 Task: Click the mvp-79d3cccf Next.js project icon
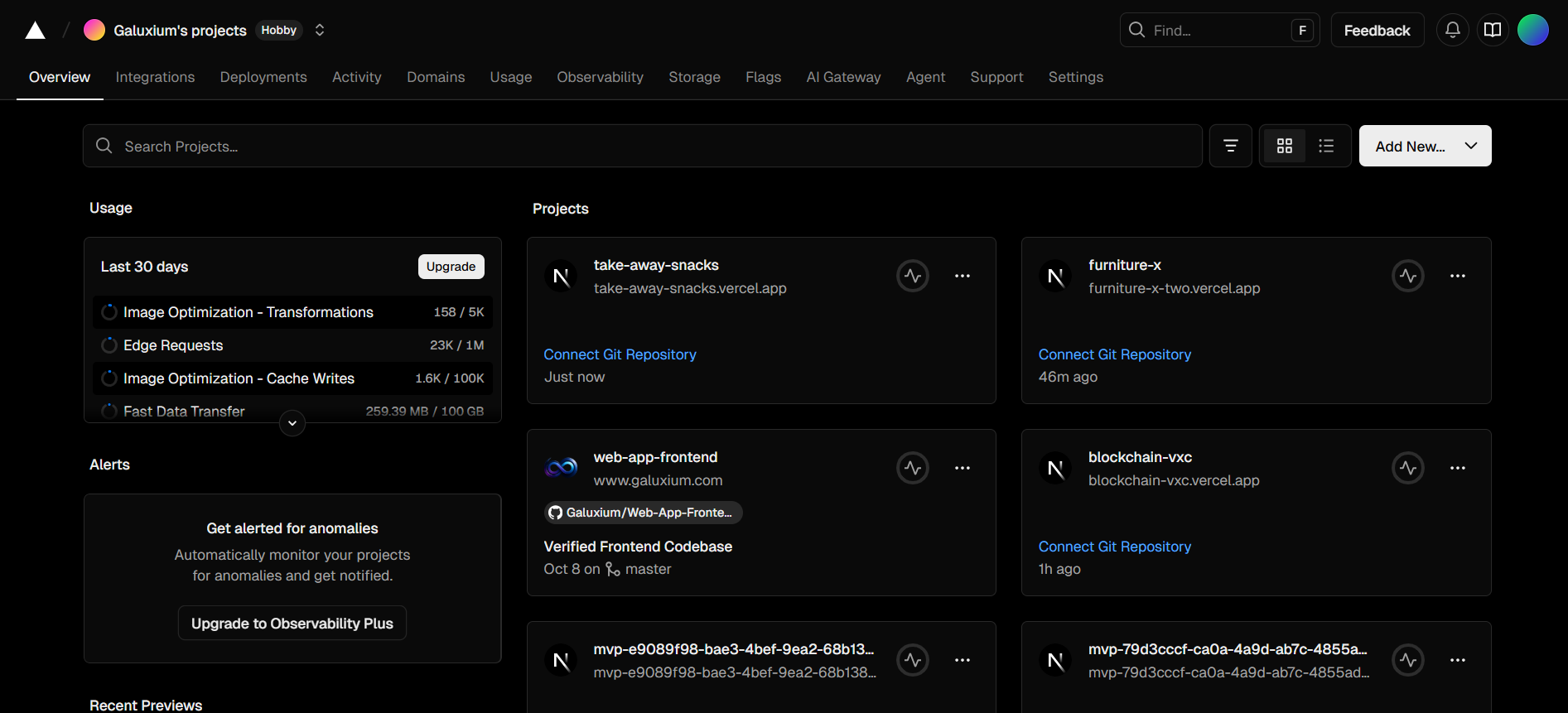click(x=1055, y=661)
